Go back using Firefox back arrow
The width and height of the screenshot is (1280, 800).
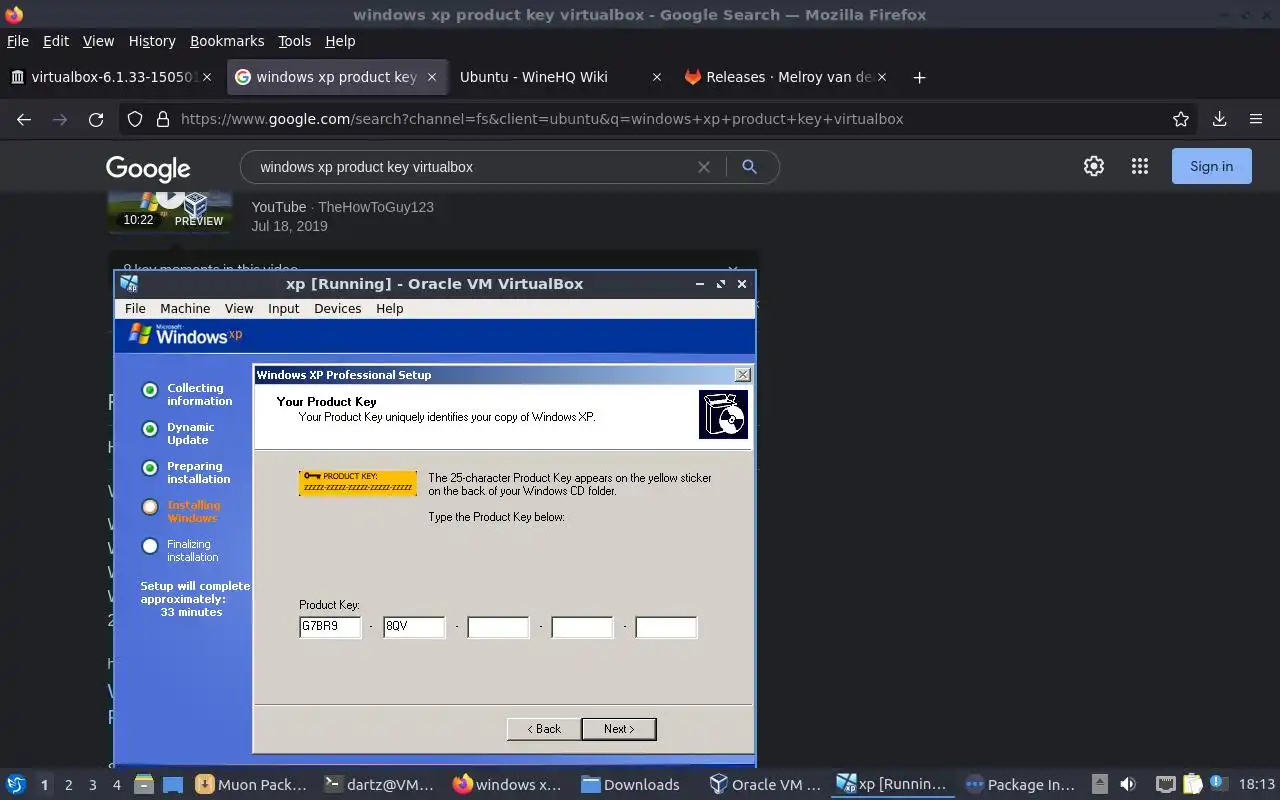coord(24,119)
